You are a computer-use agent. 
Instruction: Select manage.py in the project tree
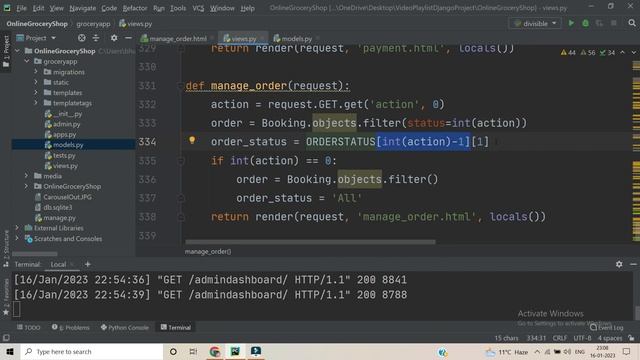click(x=59, y=218)
